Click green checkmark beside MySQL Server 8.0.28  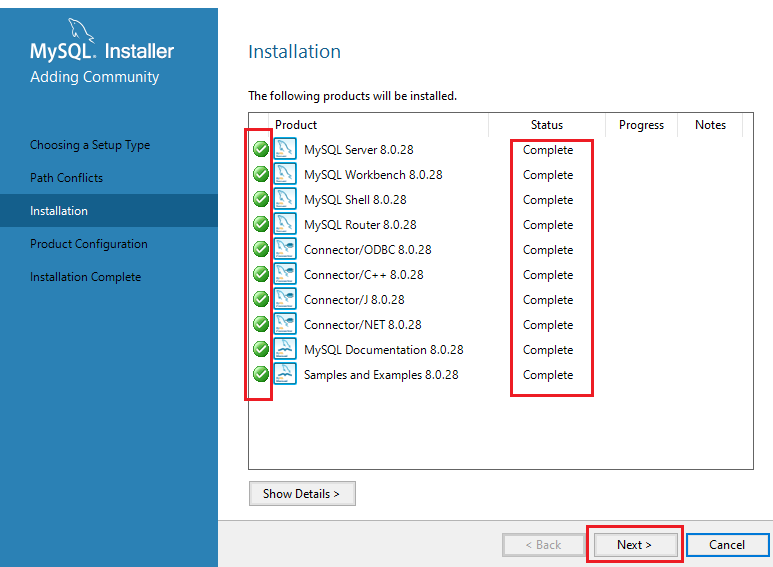[x=261, y=150]
